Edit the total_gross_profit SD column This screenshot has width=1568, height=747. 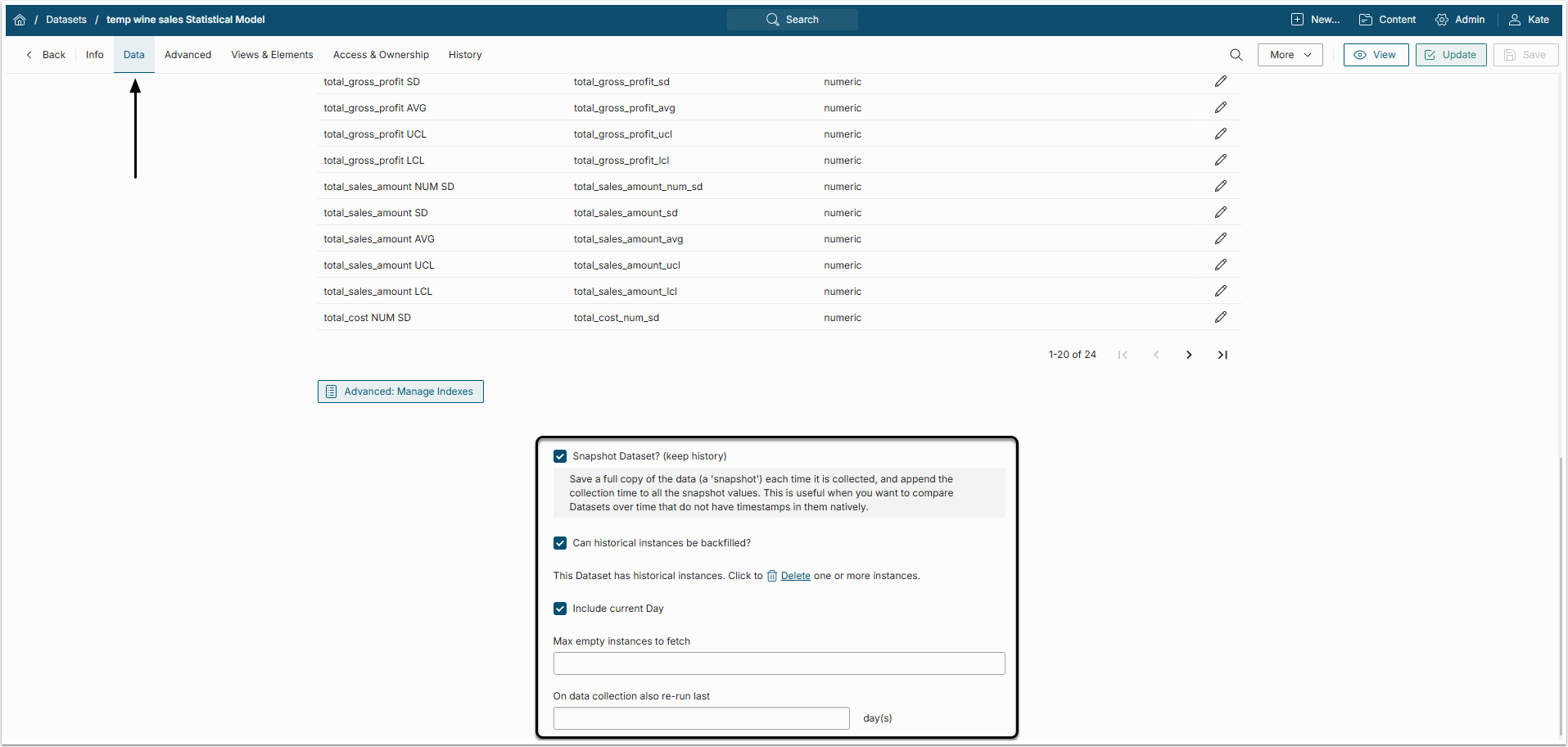(x=1220, y=81)
